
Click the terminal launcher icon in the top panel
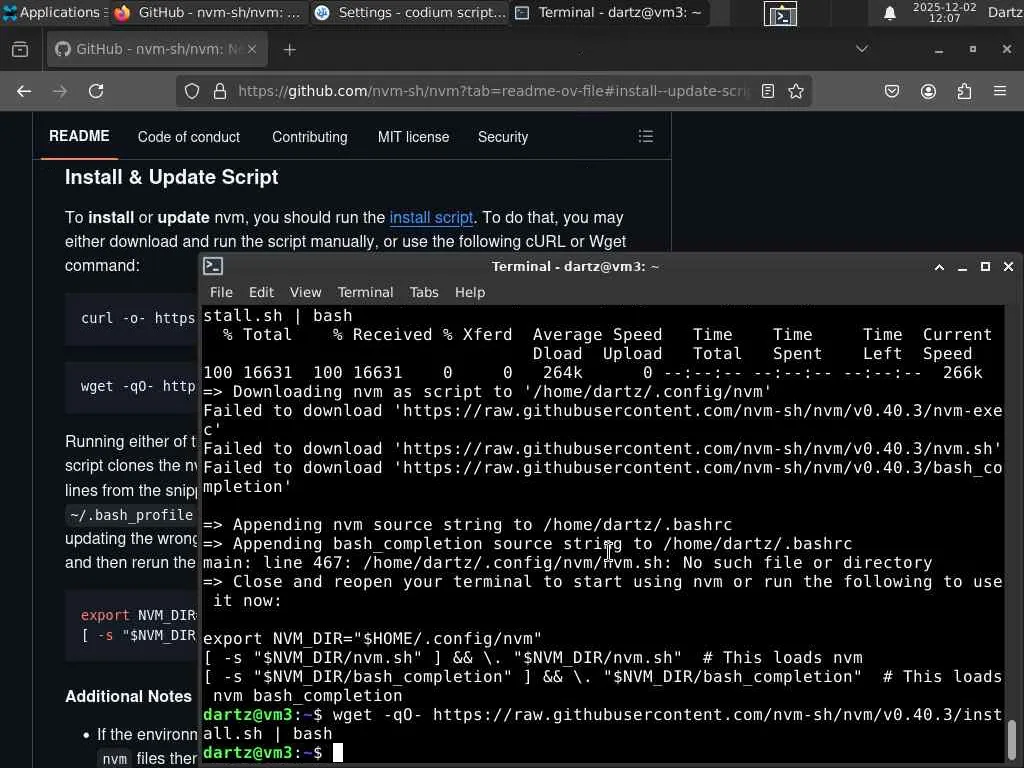(780, 13)
